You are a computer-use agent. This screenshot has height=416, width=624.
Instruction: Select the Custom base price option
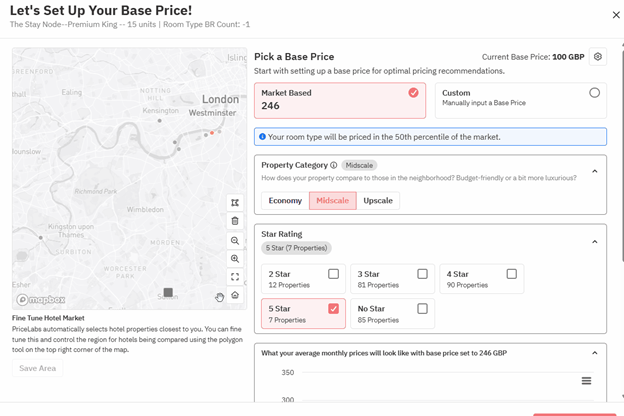(594, 93)
